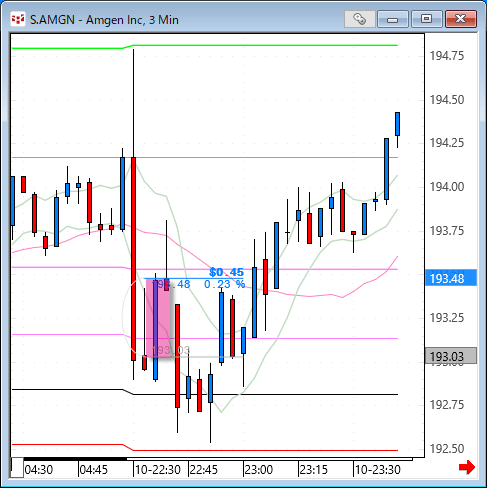Maximize the AMGN chart window
Screen dimensions: 487x488
[426, 19]
